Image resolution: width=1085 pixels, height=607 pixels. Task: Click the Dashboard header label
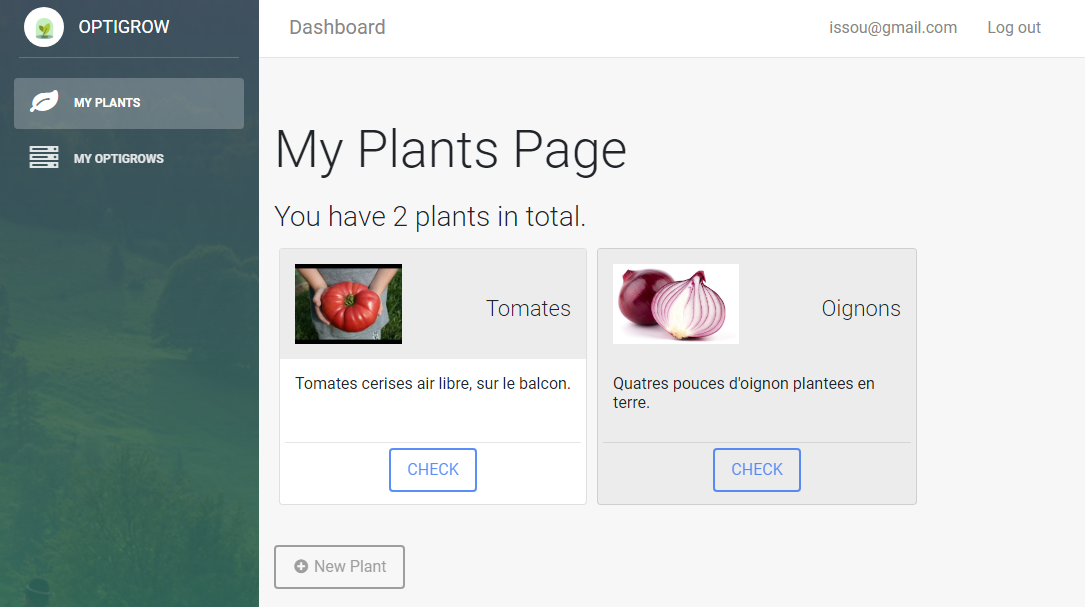click(x=337, y=27)
